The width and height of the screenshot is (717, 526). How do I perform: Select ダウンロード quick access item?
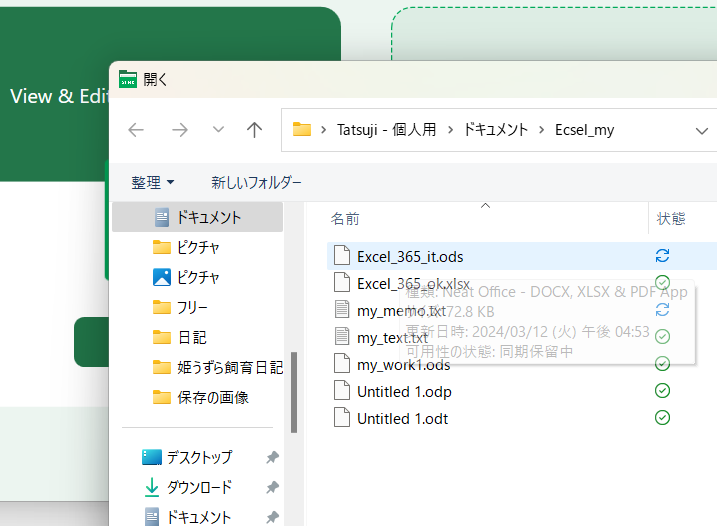coord(199,487)
